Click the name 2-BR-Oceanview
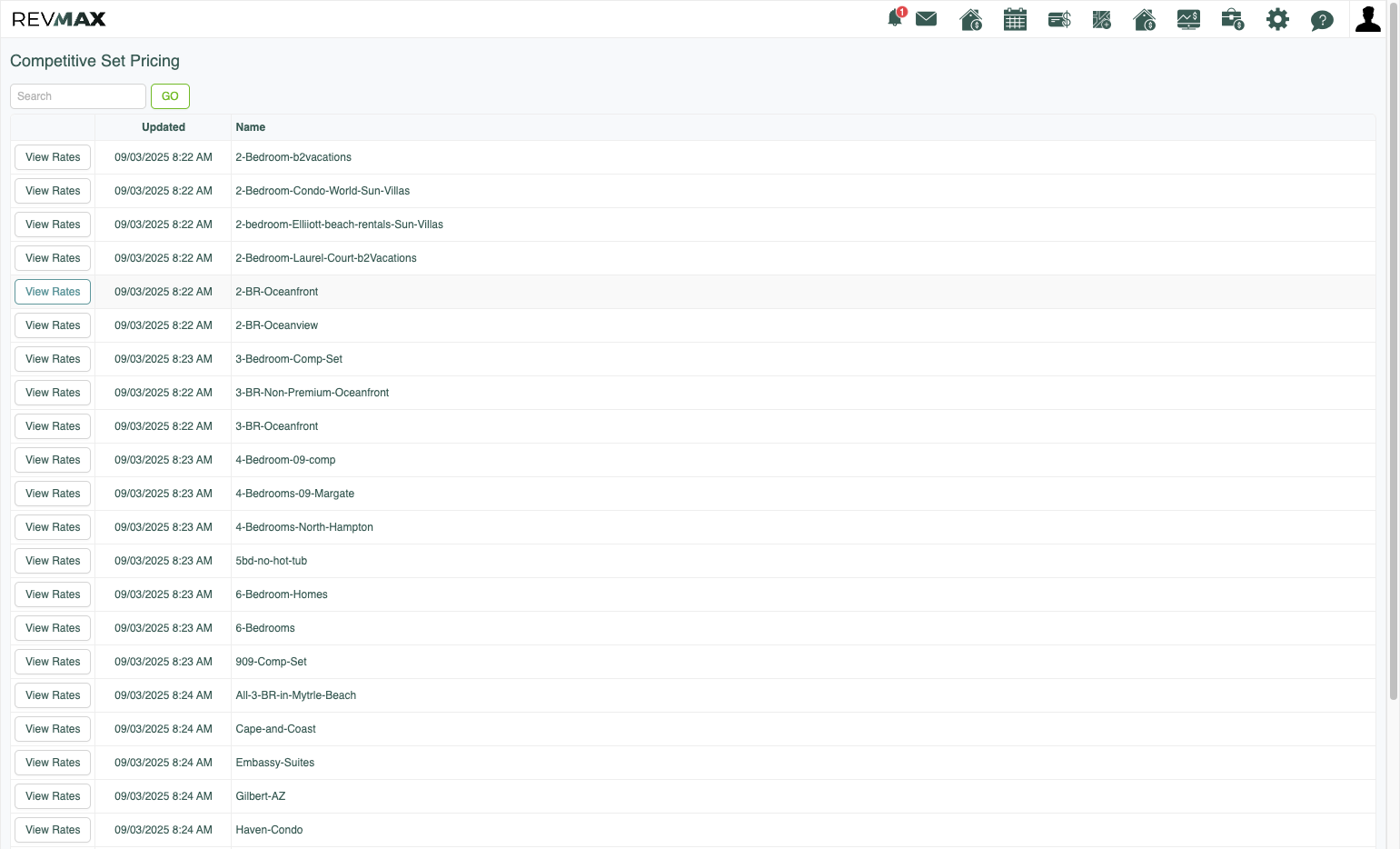 tap(277, 325)
